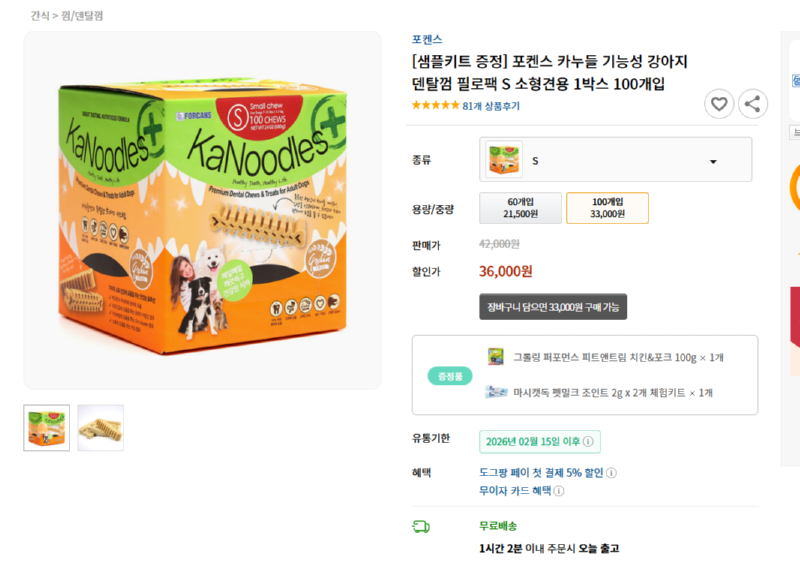
Task: Open the 81개 상품후기 reviews link
Action: (491, 106)
